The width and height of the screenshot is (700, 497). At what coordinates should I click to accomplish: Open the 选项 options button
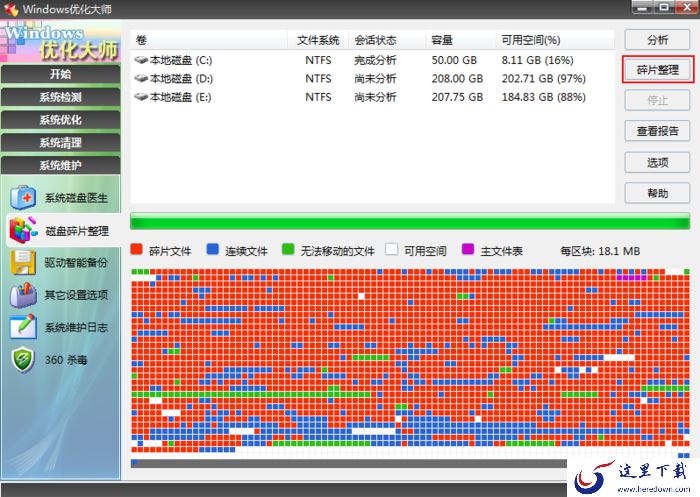[657, 163]
